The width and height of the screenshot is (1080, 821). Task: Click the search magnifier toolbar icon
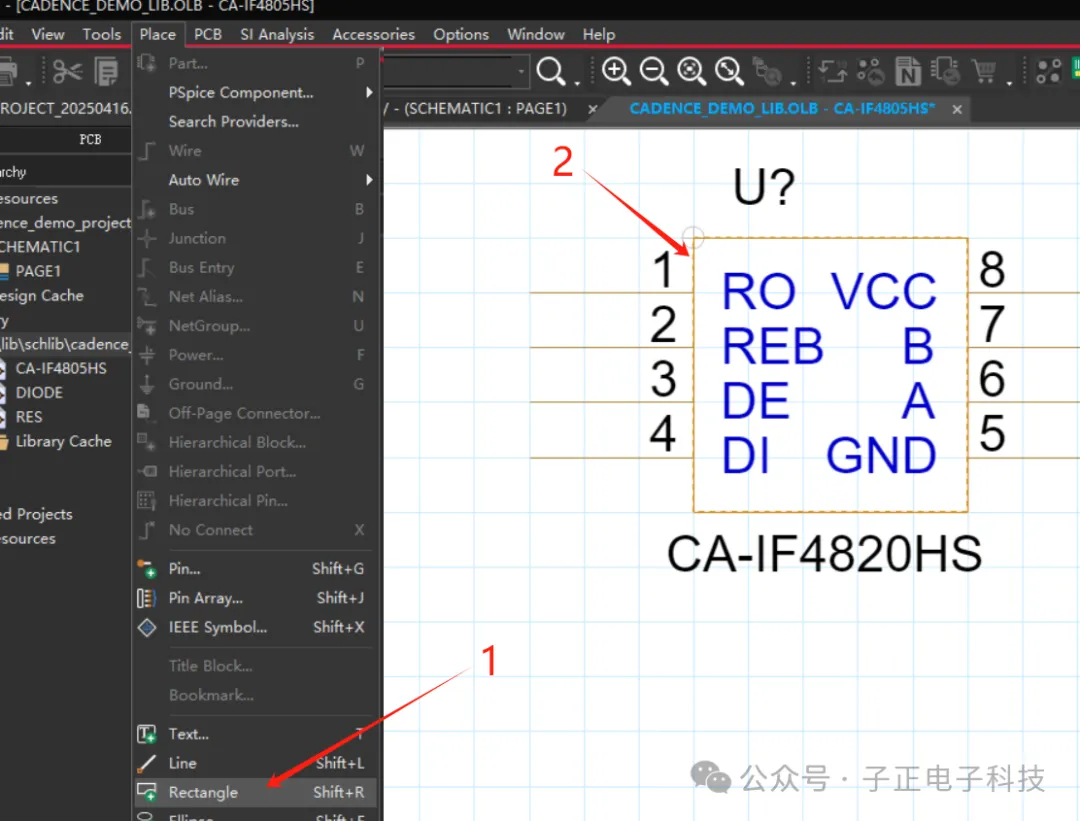click(550, 70)
